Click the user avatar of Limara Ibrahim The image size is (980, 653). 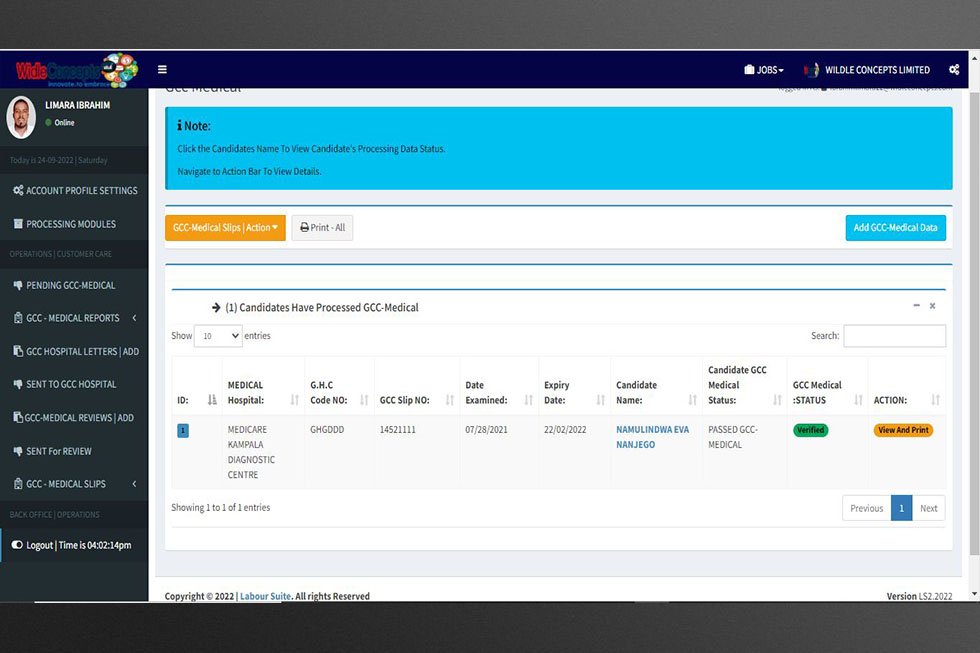click(21, 117)
